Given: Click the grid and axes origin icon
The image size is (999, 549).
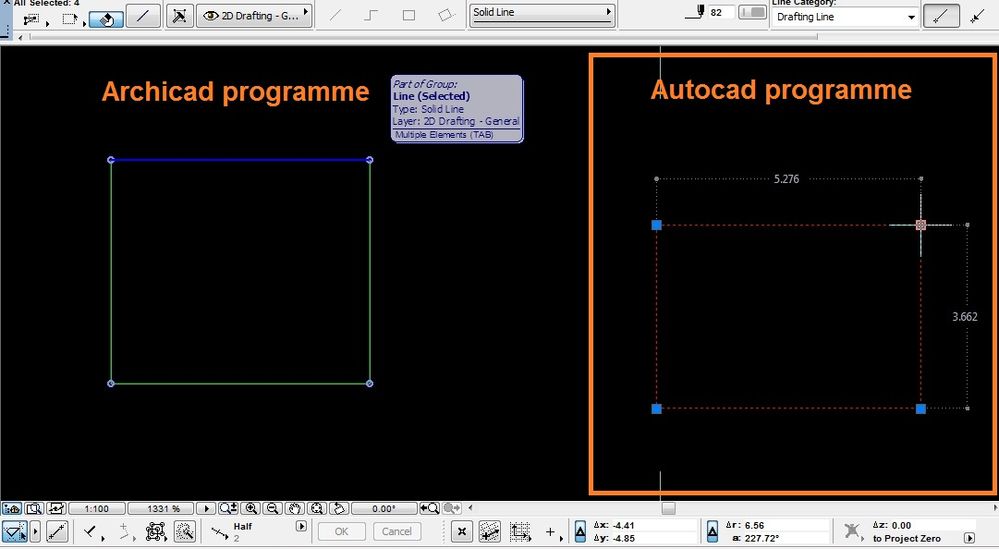Looking at the screenshot, I should 521,531.
